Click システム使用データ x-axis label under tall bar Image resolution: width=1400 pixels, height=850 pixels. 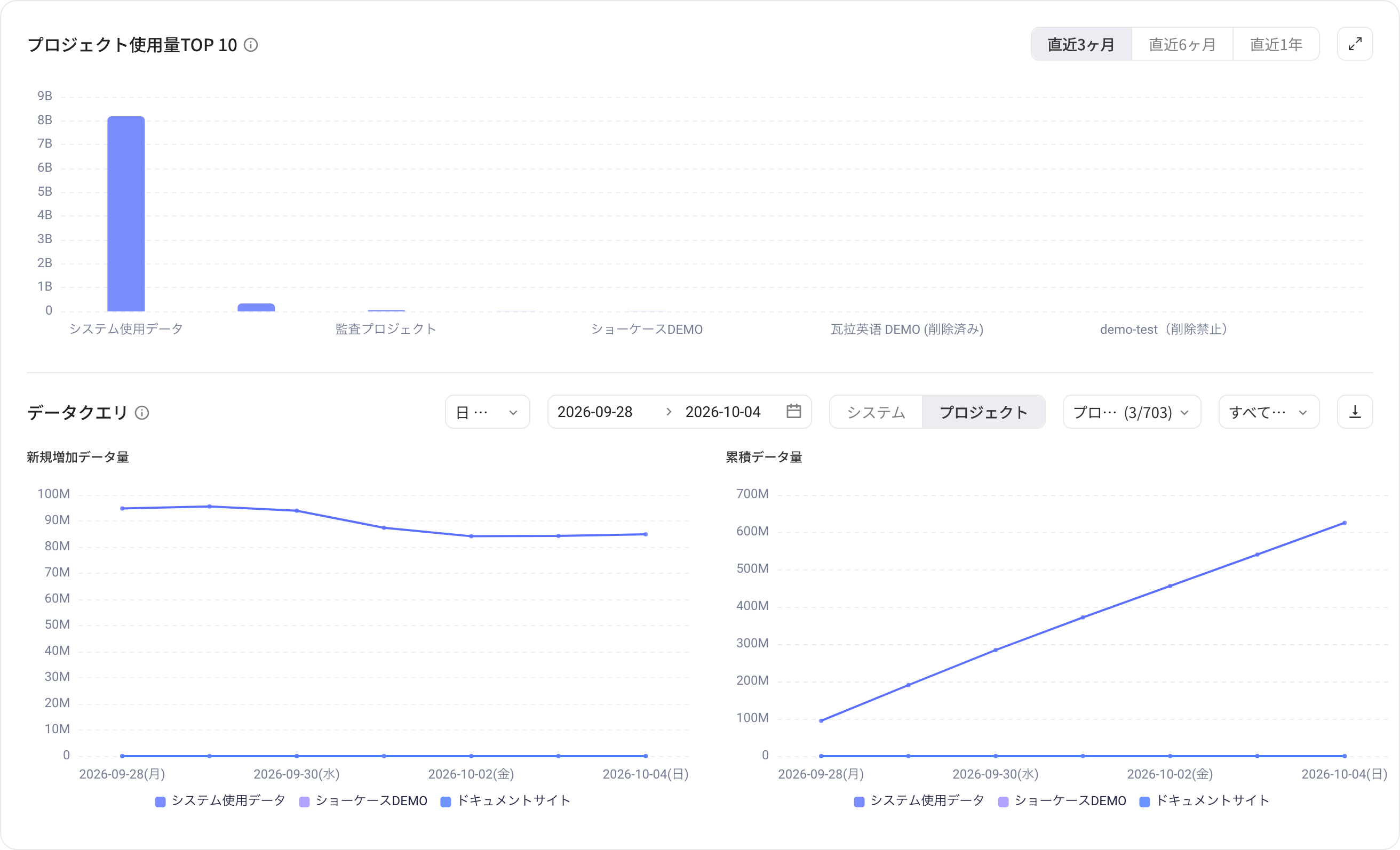click(125, 329)
